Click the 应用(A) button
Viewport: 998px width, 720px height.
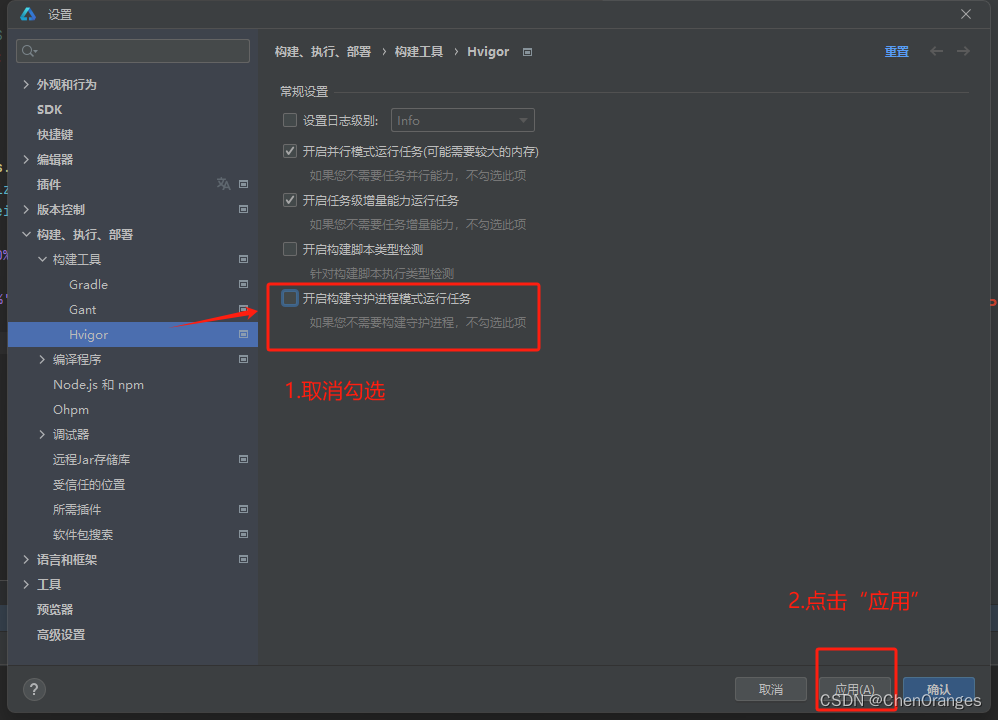[x=856, y=689]
